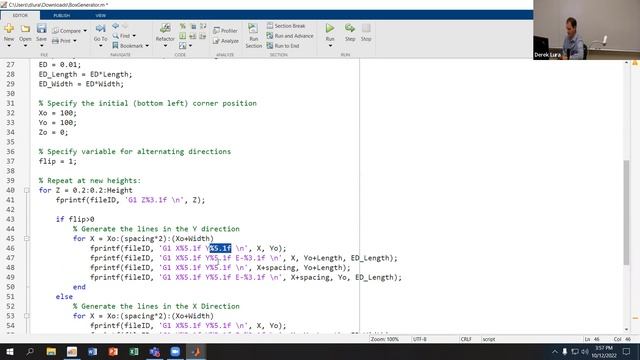Collapse the for loop at line 40
This screenshot has width=640, height=360.
tap(27, 190)
